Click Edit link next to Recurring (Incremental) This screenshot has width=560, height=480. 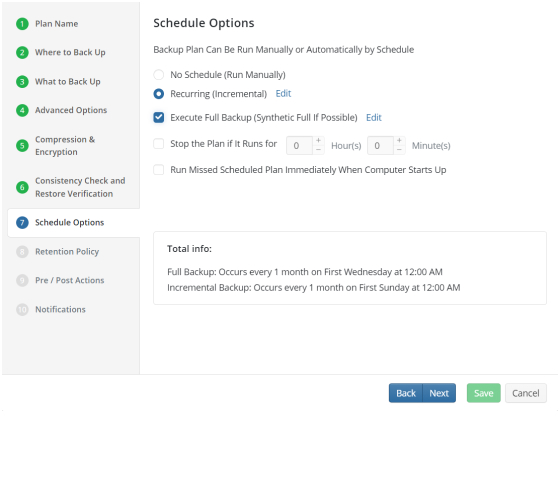pos(283,94)
